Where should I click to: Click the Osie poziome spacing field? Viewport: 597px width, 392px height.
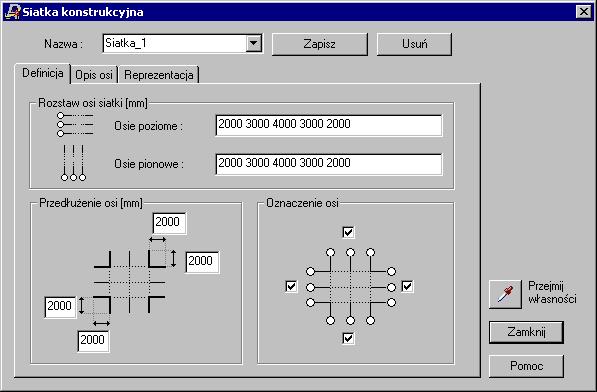[329, 125]
